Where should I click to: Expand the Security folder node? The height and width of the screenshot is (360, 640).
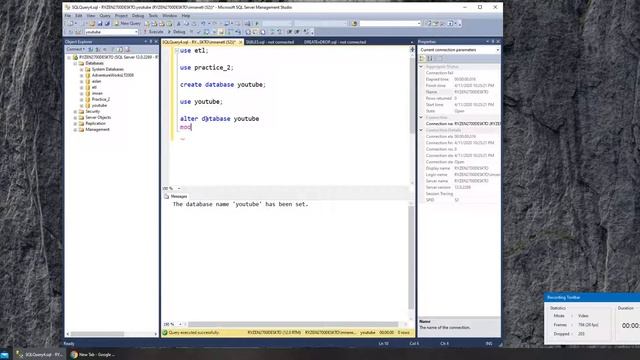[75, 111]
